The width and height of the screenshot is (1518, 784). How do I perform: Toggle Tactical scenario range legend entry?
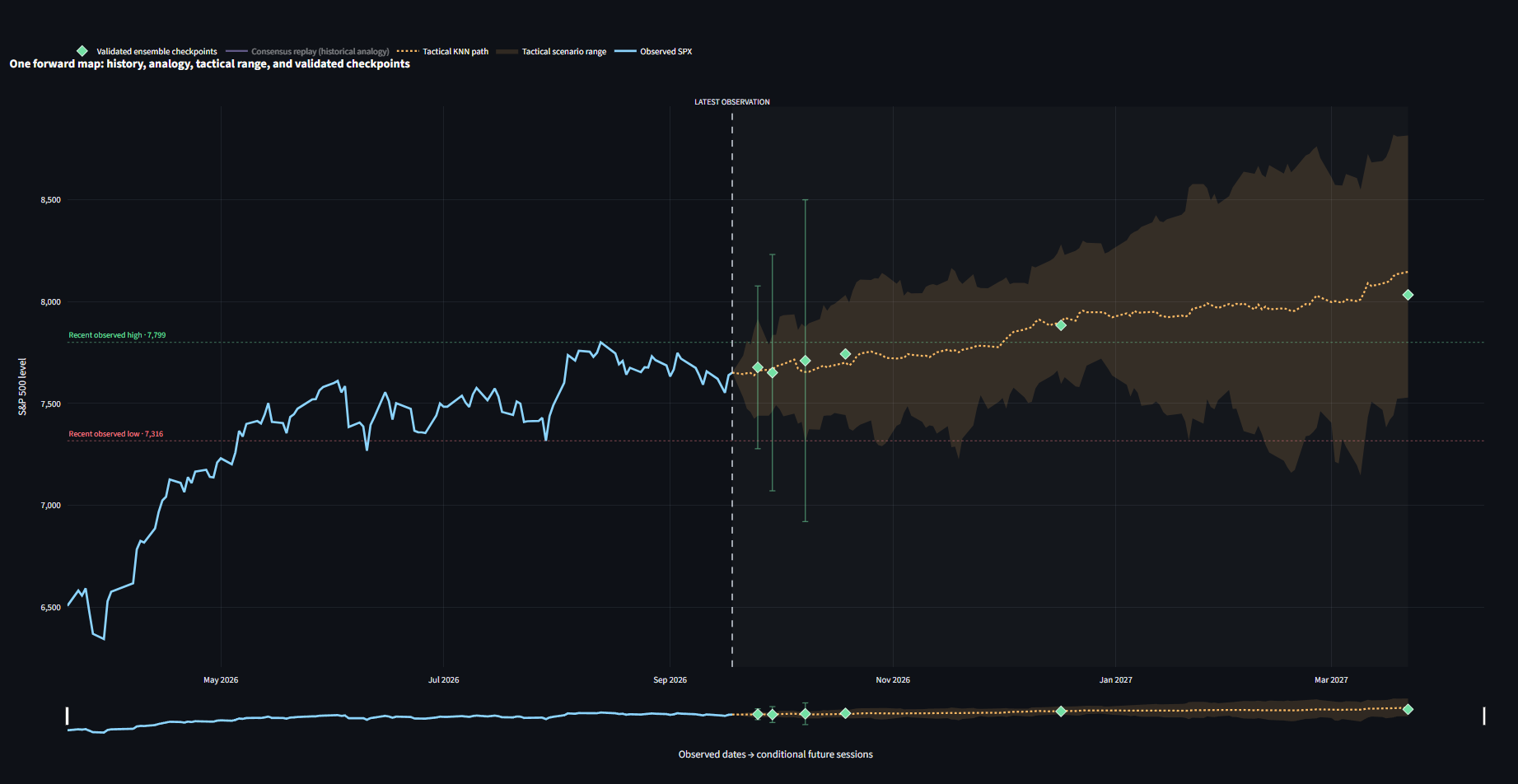[x=551, y=51]
